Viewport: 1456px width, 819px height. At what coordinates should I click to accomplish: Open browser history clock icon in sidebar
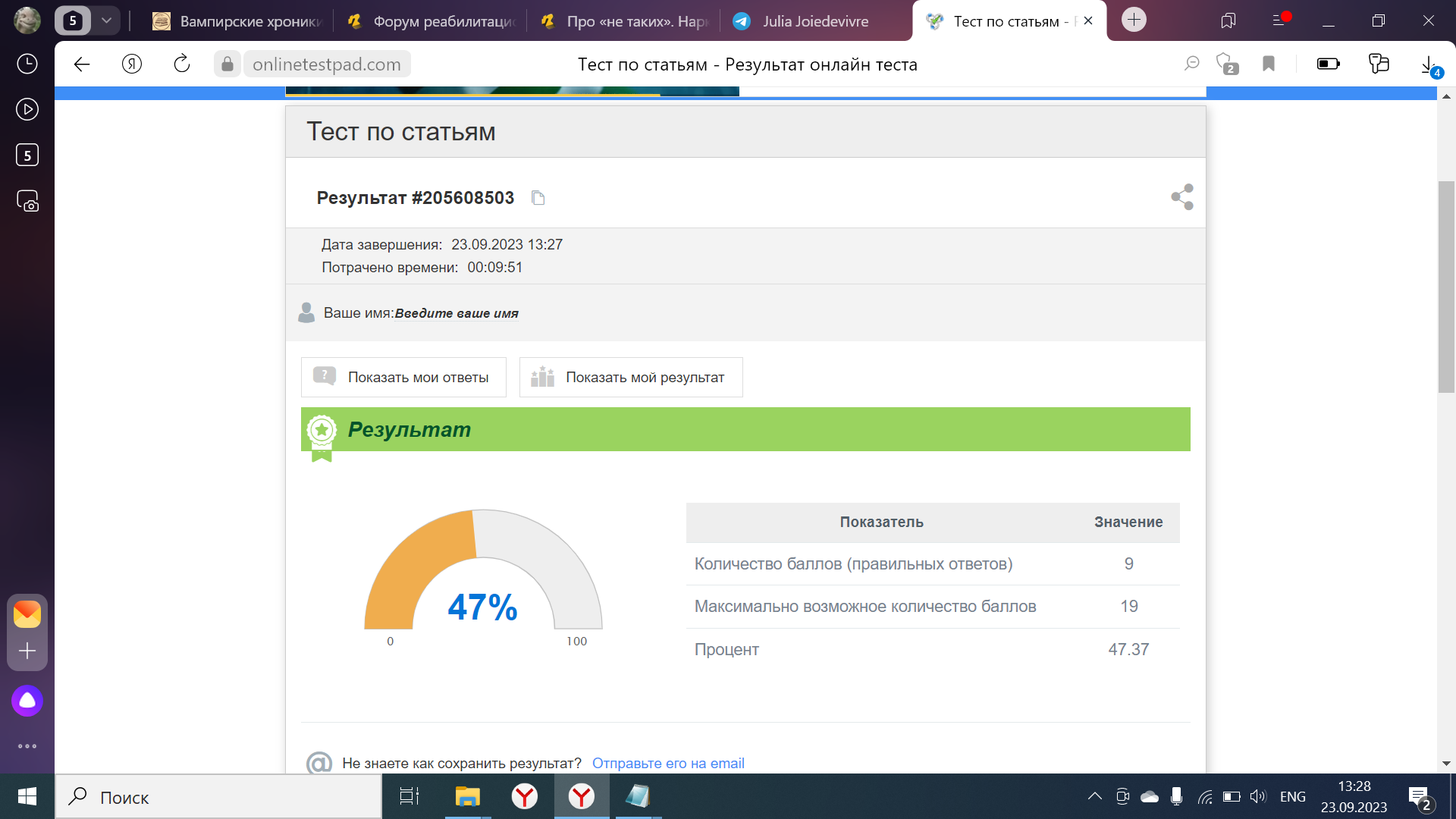pos(27,64)
